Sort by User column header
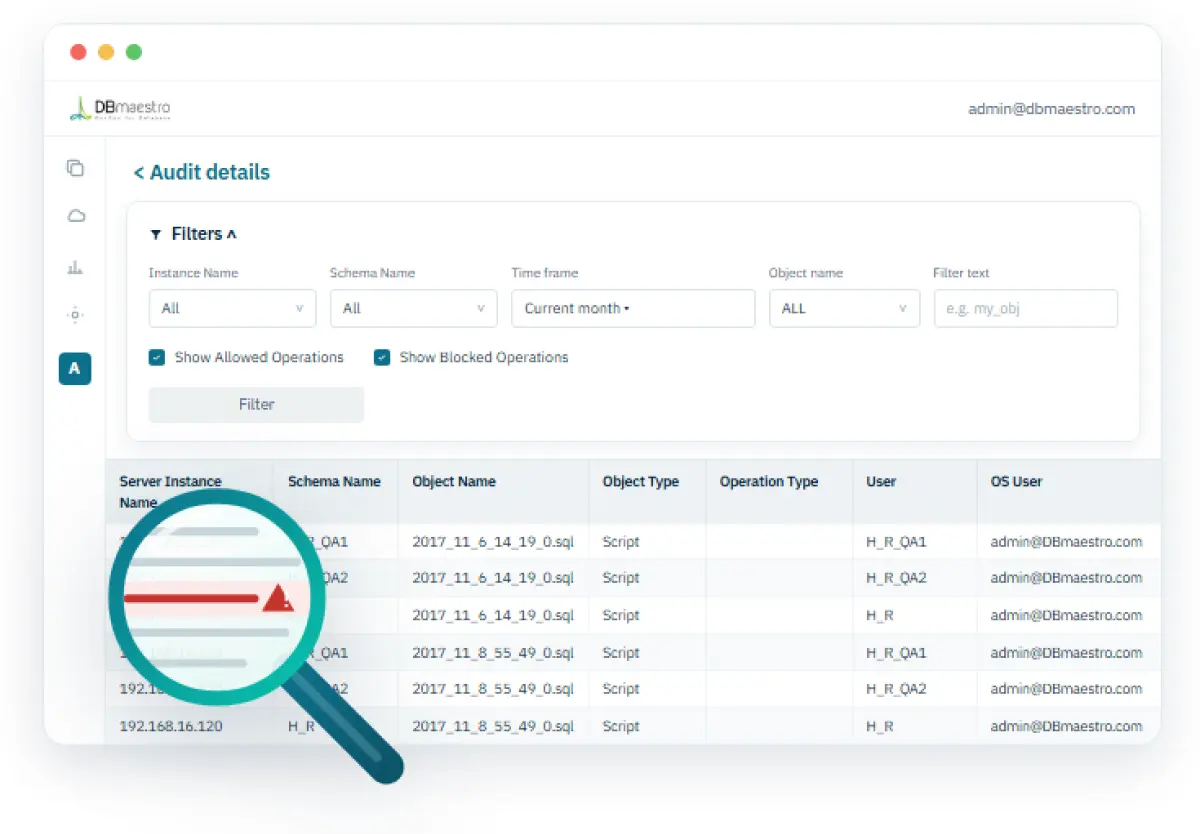Screen dimensions: 1200x834 [881, 481]
